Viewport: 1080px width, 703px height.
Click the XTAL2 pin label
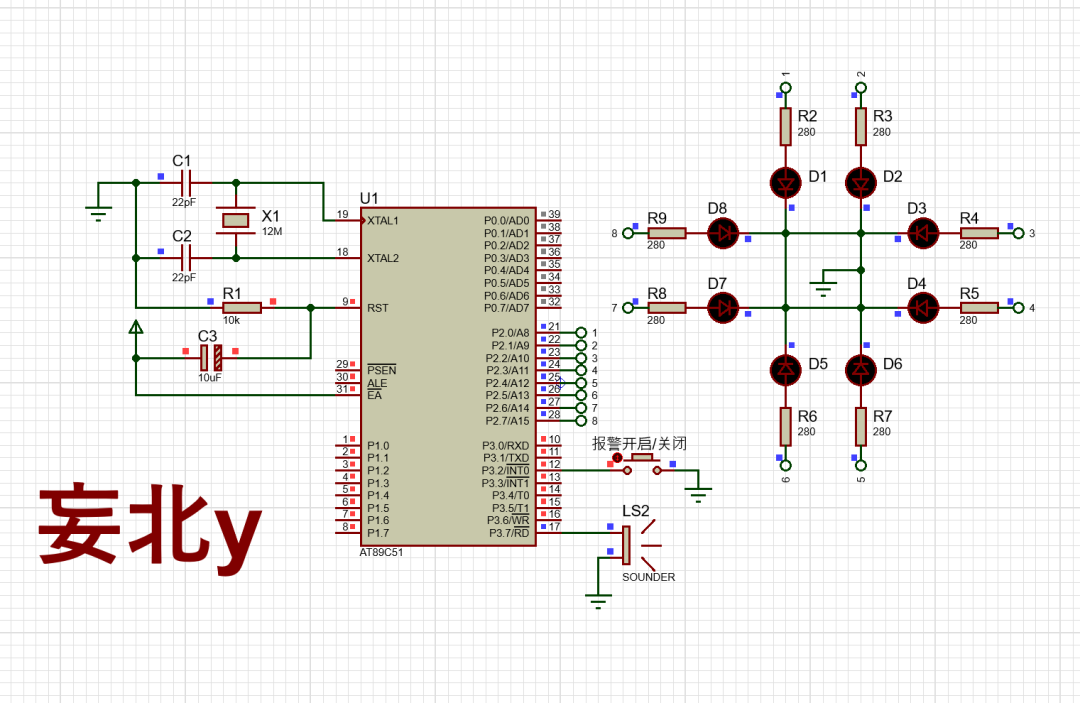click(x=383, y=258)
